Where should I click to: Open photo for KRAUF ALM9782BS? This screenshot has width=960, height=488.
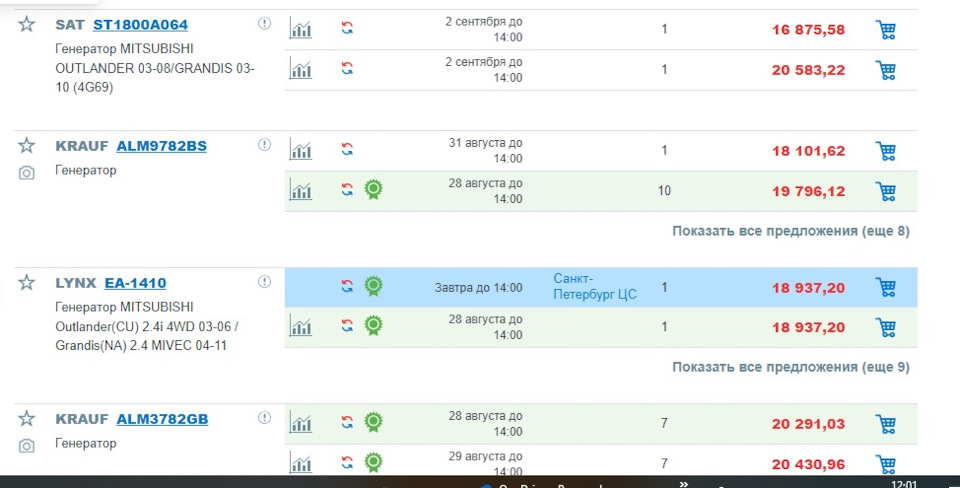click(27, 173)
